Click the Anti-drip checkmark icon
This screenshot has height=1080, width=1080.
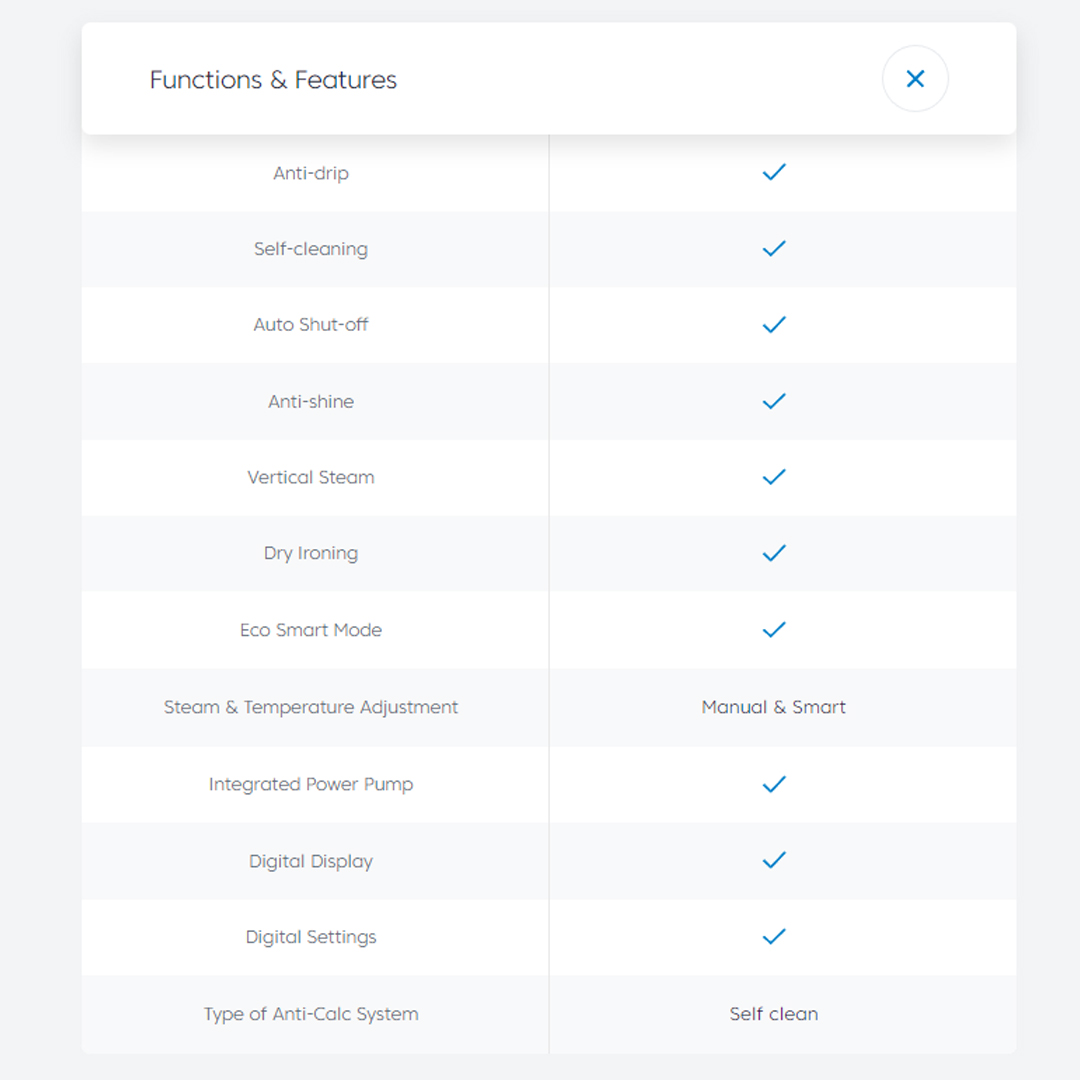click(x=774, y=172)
